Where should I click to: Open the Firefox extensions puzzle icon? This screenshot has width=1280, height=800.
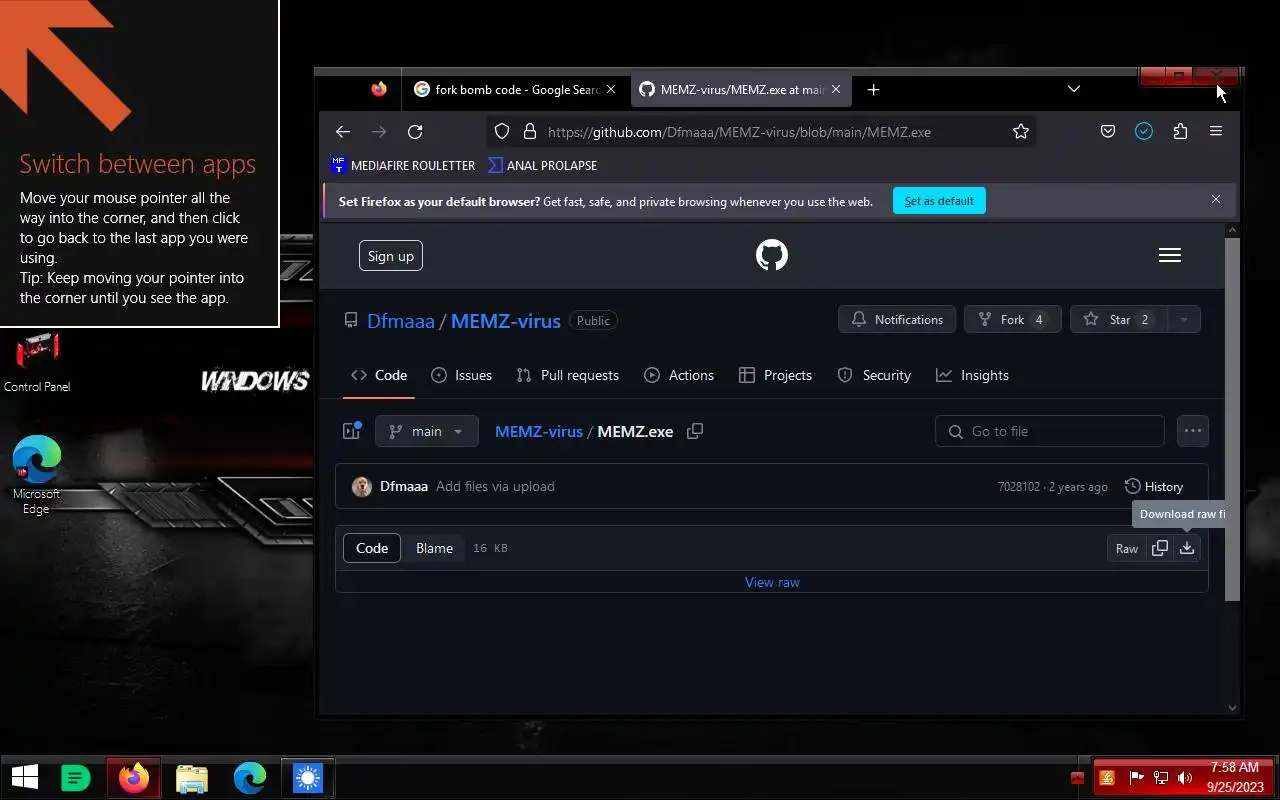1180,131
